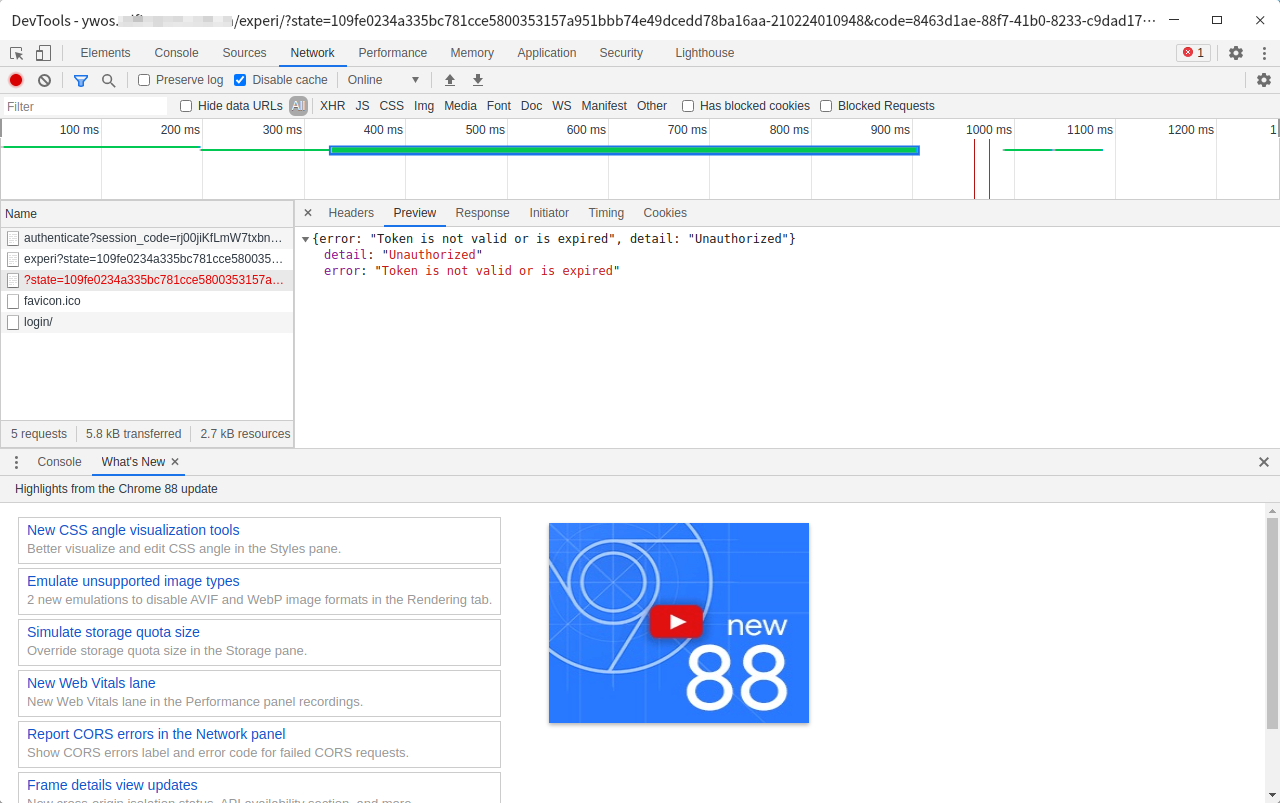Switch to the Application panel
The image size is (1280, 803).
547,52
